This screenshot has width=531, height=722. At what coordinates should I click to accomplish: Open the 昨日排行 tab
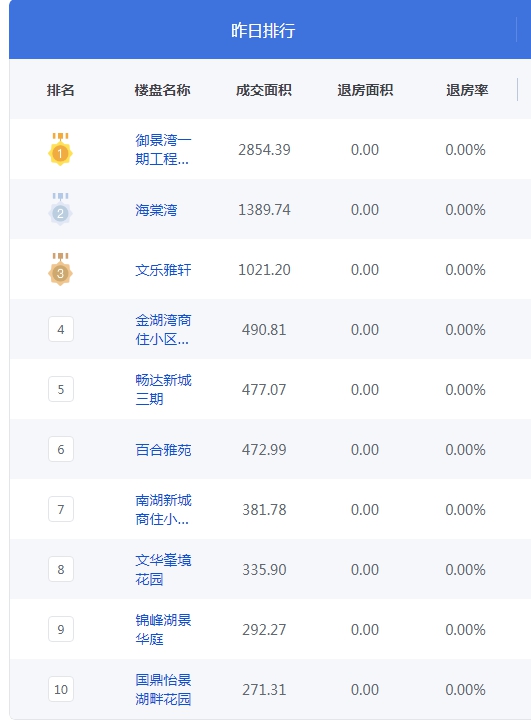pyautogui.click(x=263, y=30)
